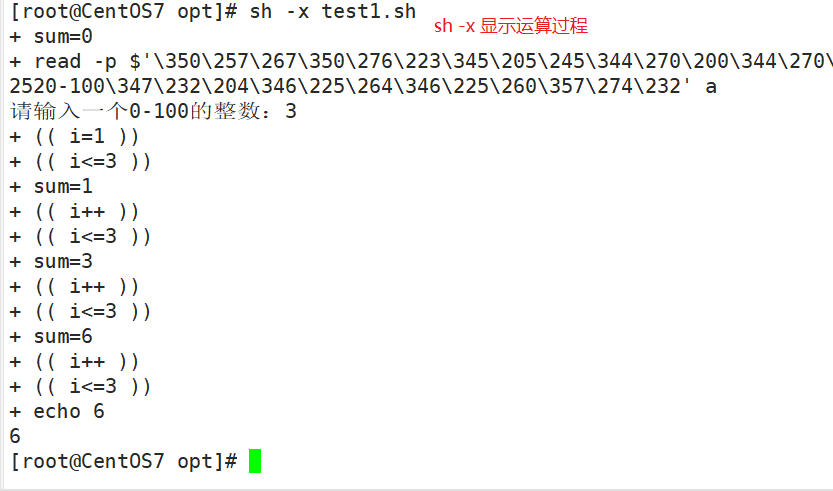This screenshot has width=833, height=491.
Task: Click the '+ sum=6' output line
Action: pyautogui.click(x=51, y=336)
